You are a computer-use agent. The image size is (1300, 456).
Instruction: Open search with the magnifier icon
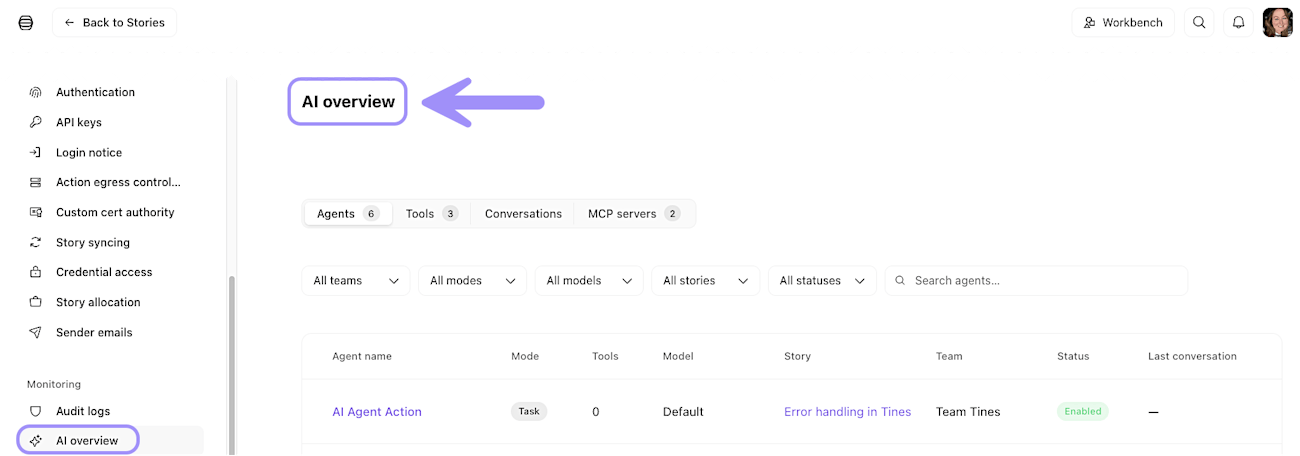pos(1200,22)
